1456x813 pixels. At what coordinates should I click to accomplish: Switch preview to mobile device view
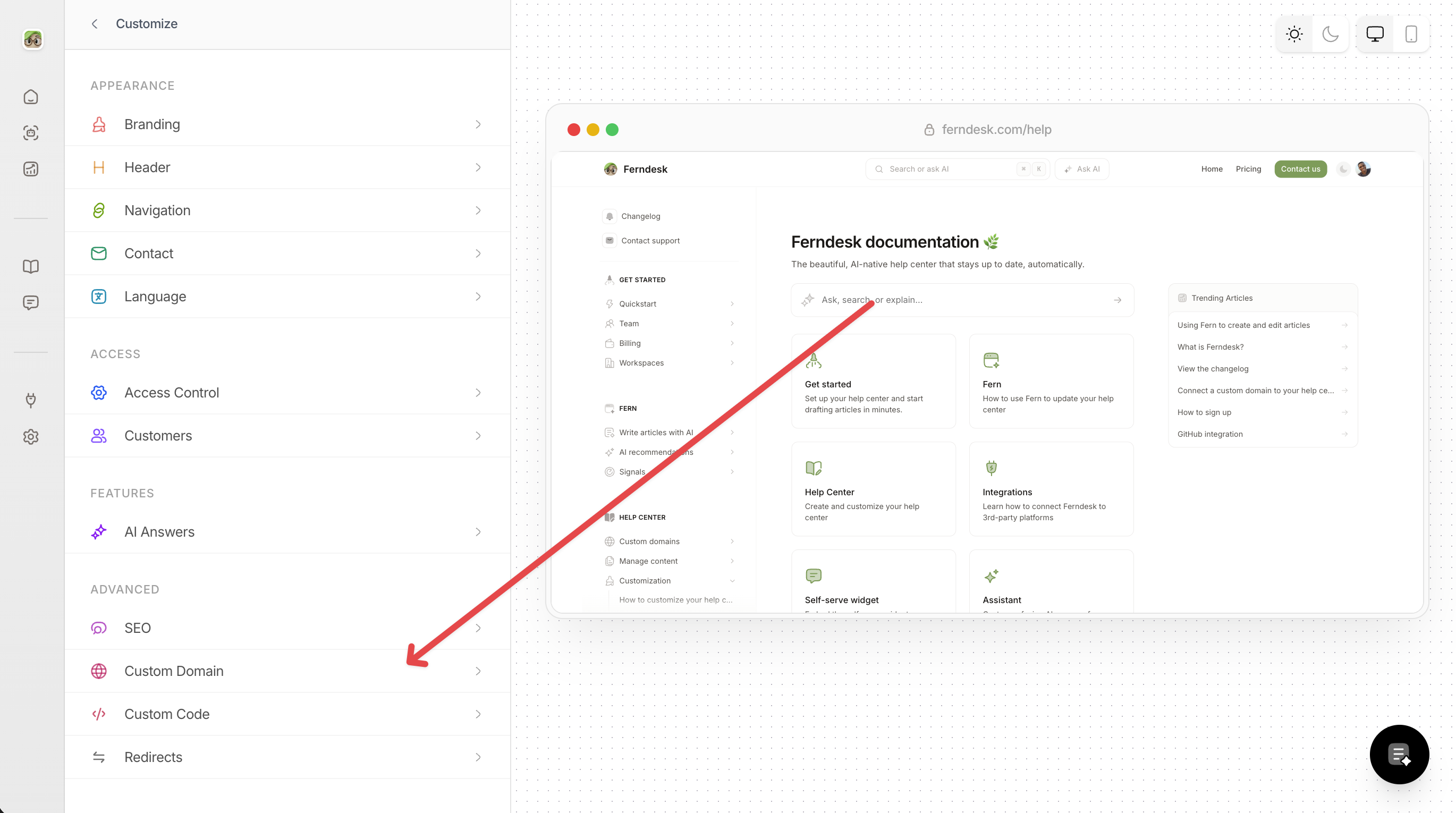pyautogui.click(x=1411, y=34)
